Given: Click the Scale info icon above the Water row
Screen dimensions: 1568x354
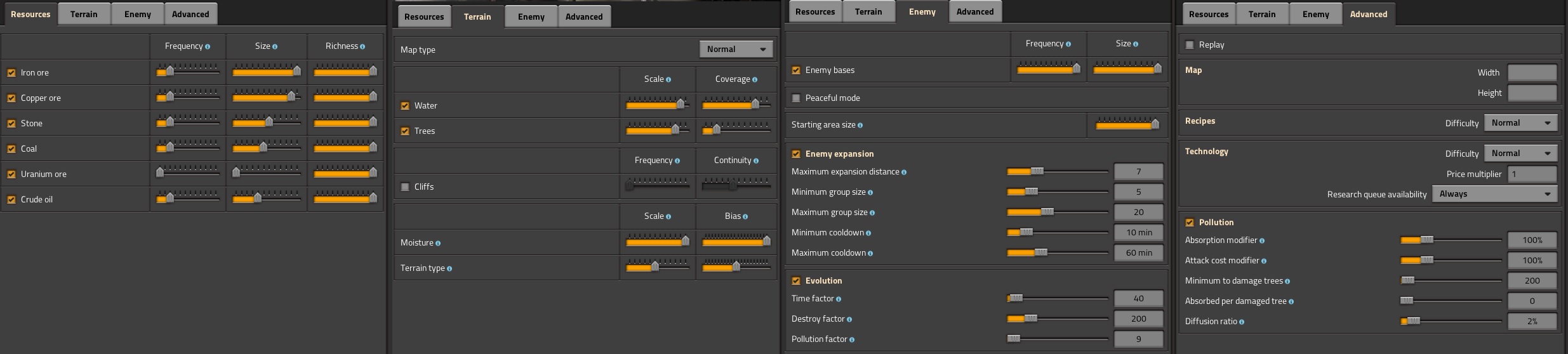Looking at the screenshot, I should point(668,79).
